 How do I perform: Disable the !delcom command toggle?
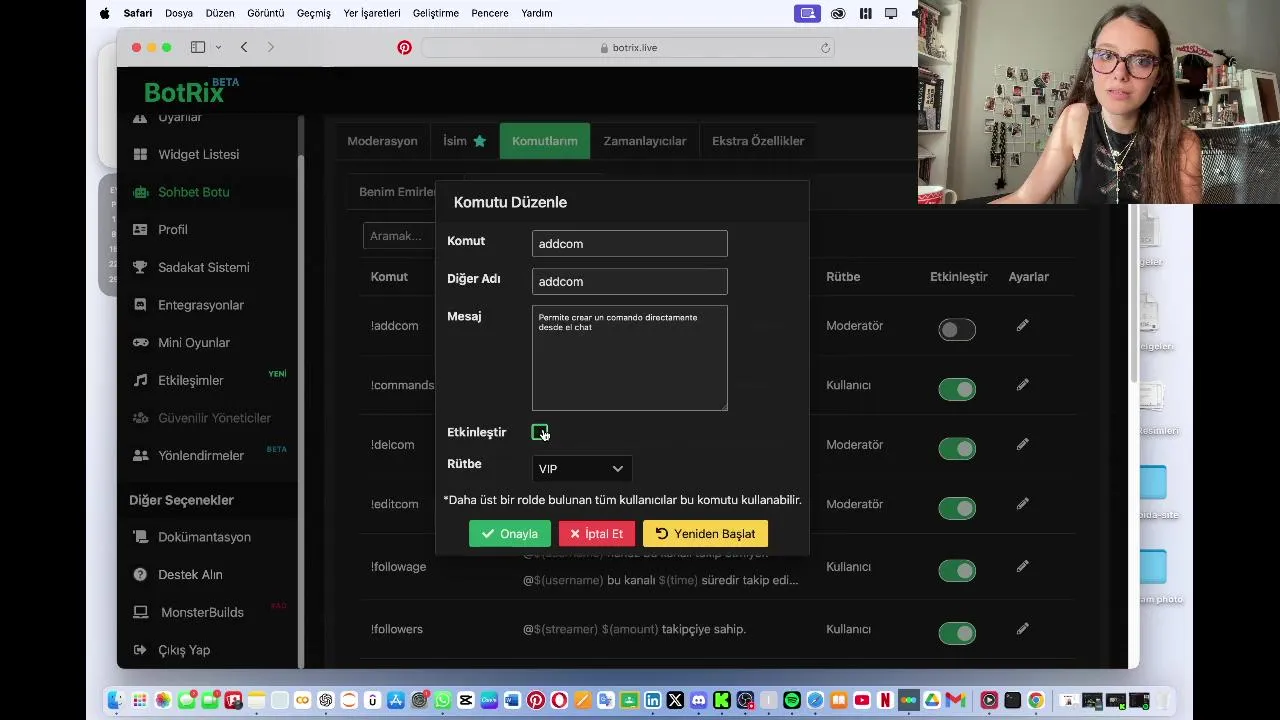point(957,449)
